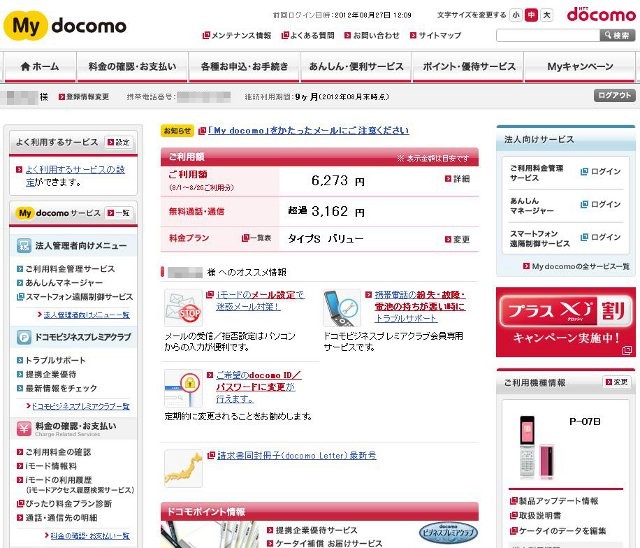Click ビジネスプレミアクラブ oval badge
The width and height of the screenshot is (640, 548).
pyautogui.click(x=448, y=532)
